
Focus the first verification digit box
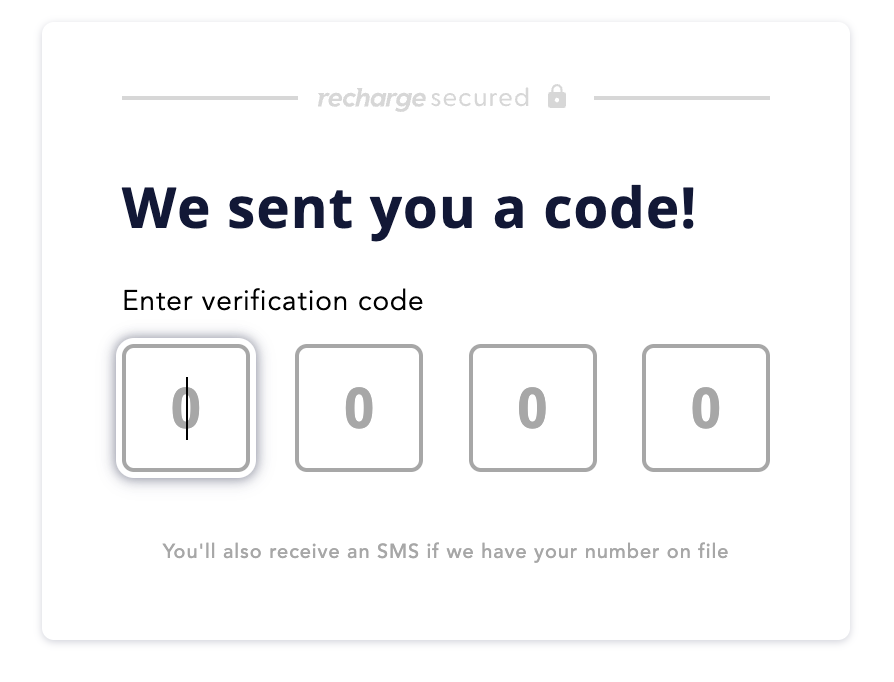click(186, 408)
